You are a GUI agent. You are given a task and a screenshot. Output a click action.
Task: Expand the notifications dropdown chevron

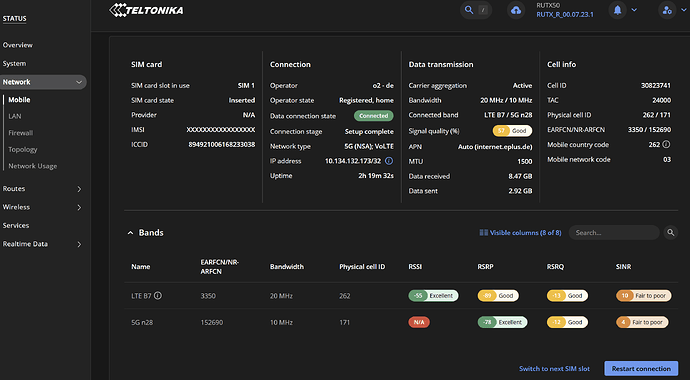634,10
